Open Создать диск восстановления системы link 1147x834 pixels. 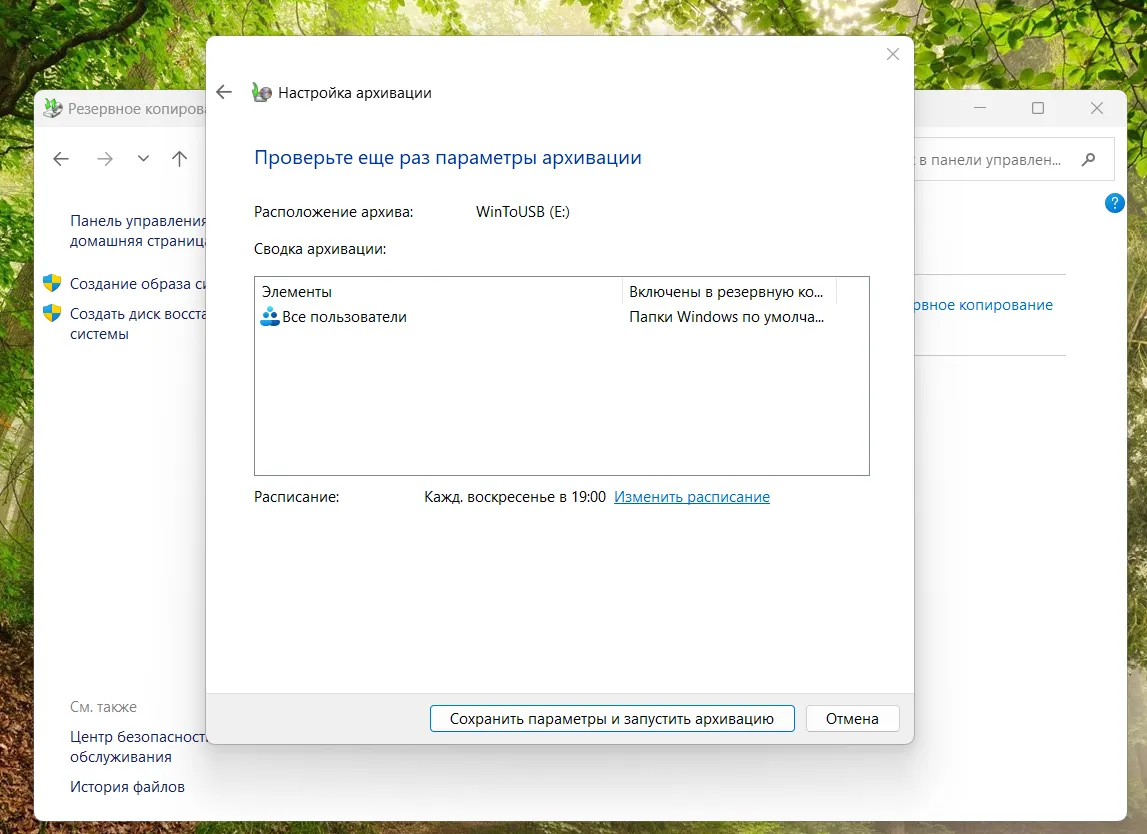point(138,323)
